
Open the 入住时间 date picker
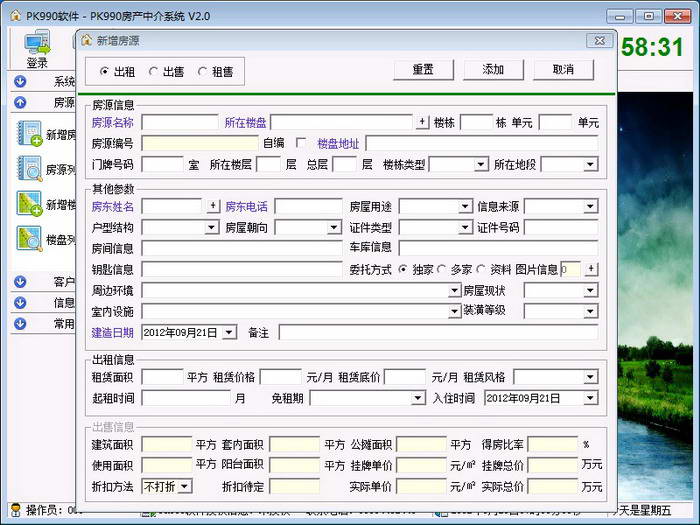point(591,398)
